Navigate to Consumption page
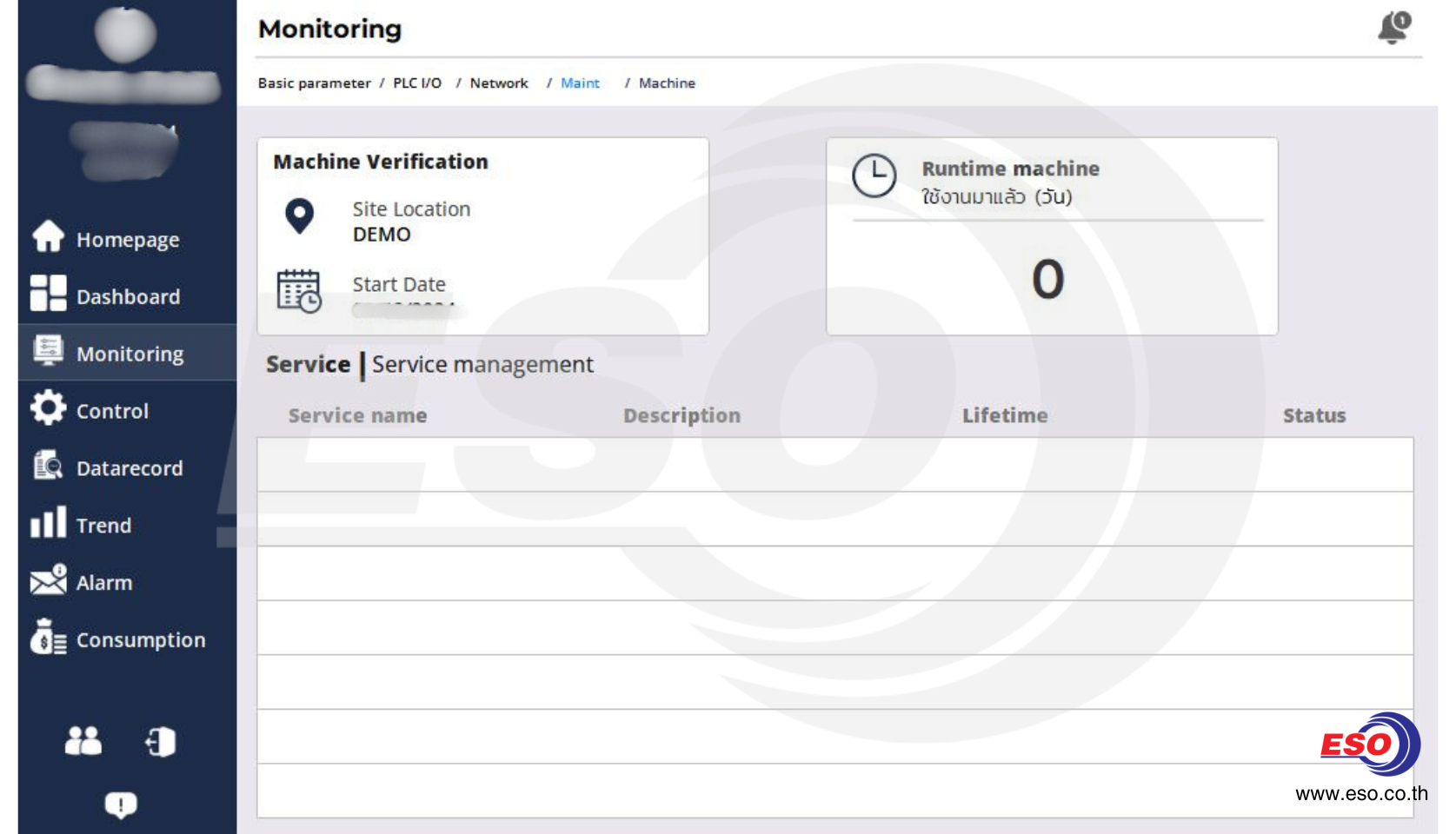 (x=140, y=640)
